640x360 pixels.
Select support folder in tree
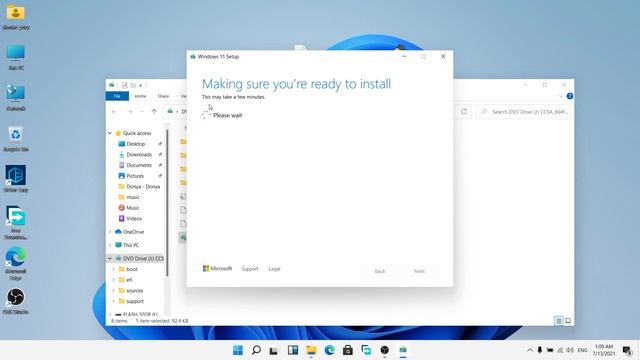(x=135, y=301)
